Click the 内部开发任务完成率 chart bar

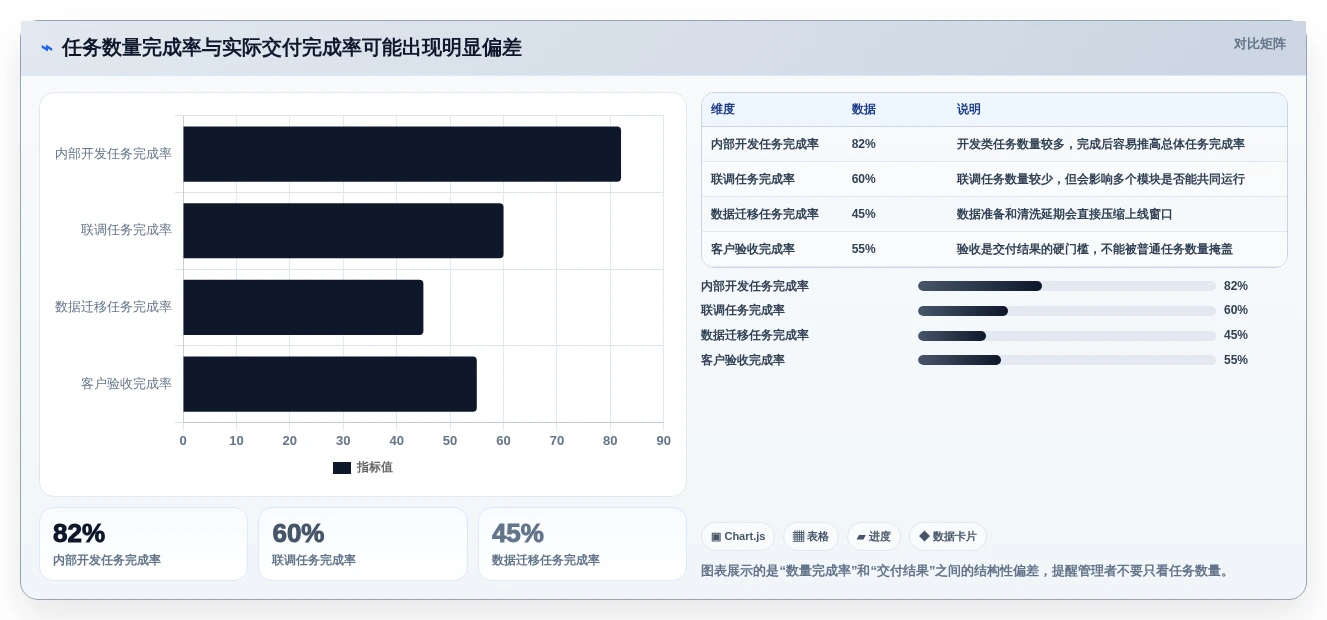pyautogui.click(x=402, y=154)
